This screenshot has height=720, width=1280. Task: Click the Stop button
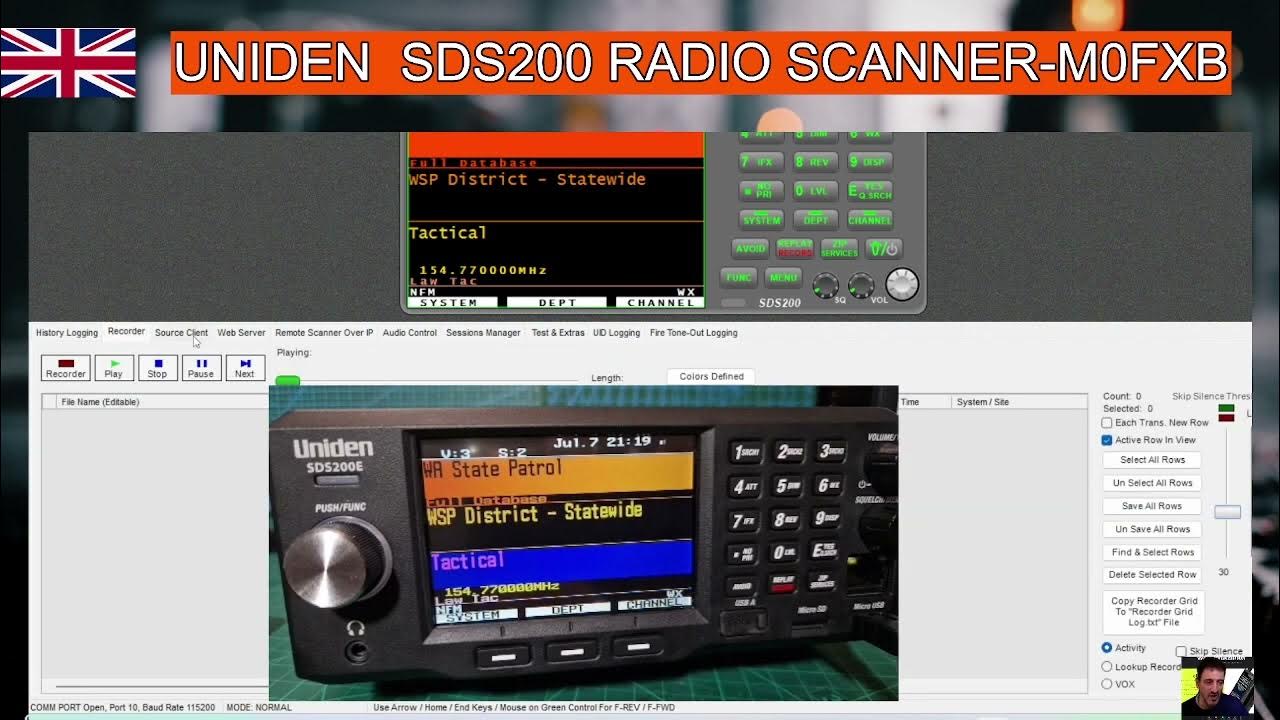click(157, 368)
